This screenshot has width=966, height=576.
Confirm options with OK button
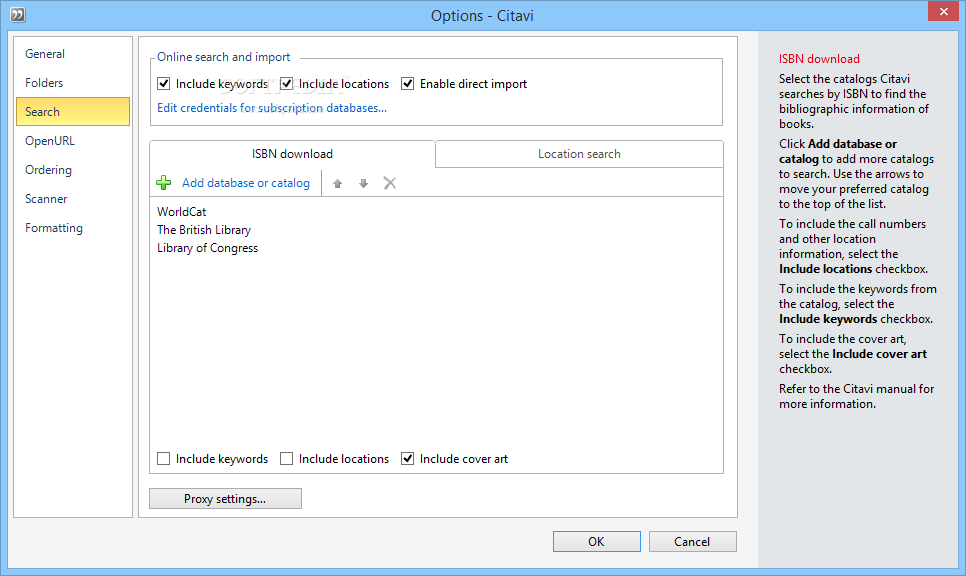point(596,542)
